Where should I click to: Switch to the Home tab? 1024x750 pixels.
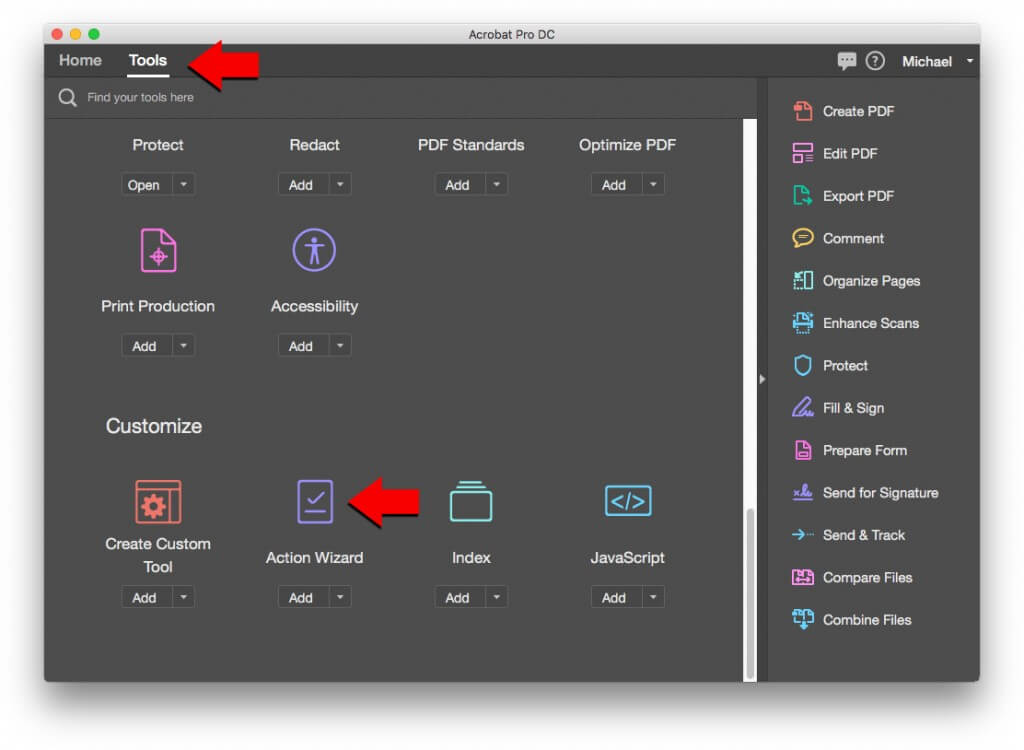pyautogui.click(x=80, y=60)
